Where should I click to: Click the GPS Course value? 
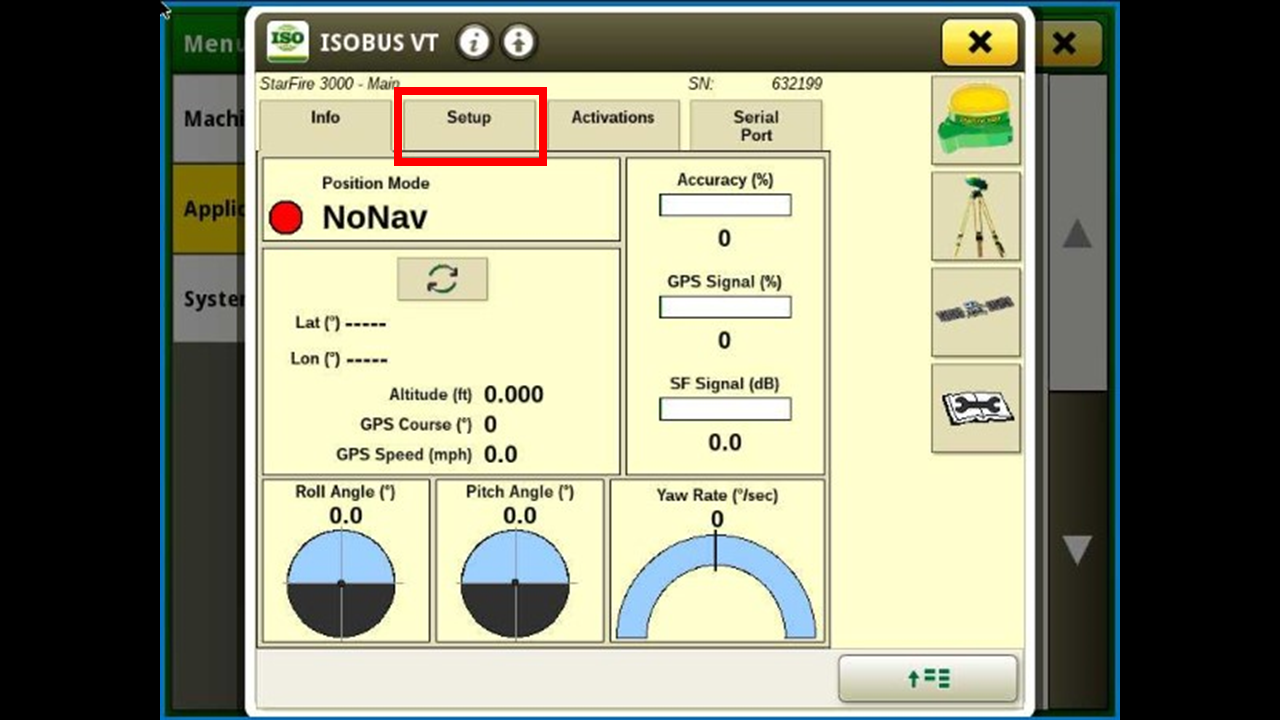(x=490, y=424)
